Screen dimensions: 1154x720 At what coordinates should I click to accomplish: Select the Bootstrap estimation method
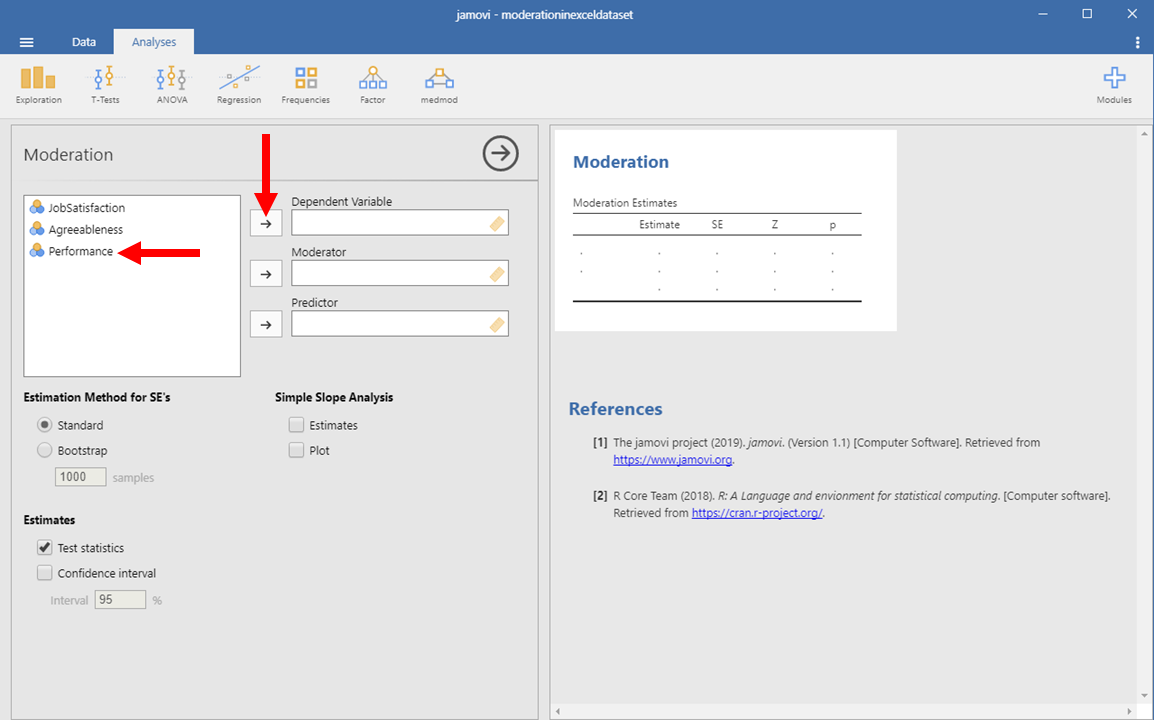tap(45, 451)
